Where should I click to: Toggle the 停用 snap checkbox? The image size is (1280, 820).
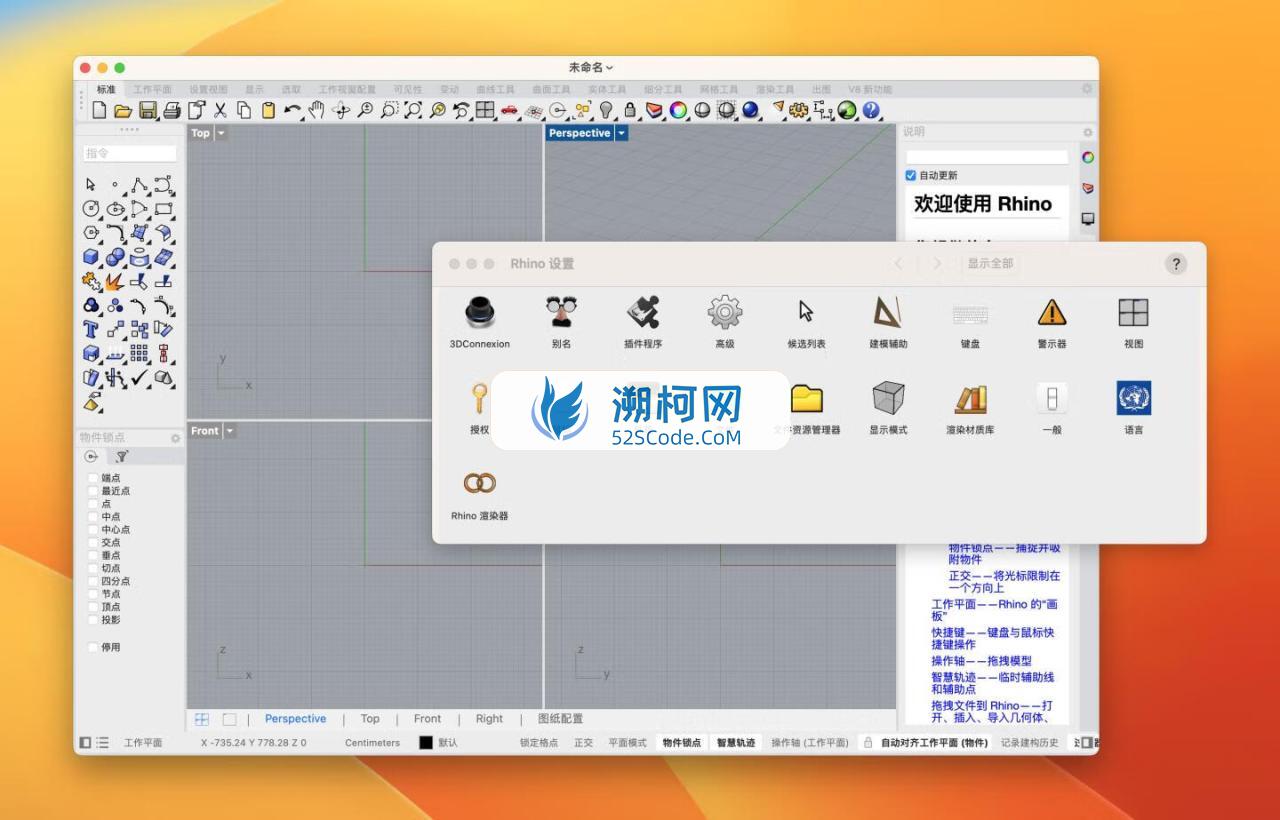93,648
